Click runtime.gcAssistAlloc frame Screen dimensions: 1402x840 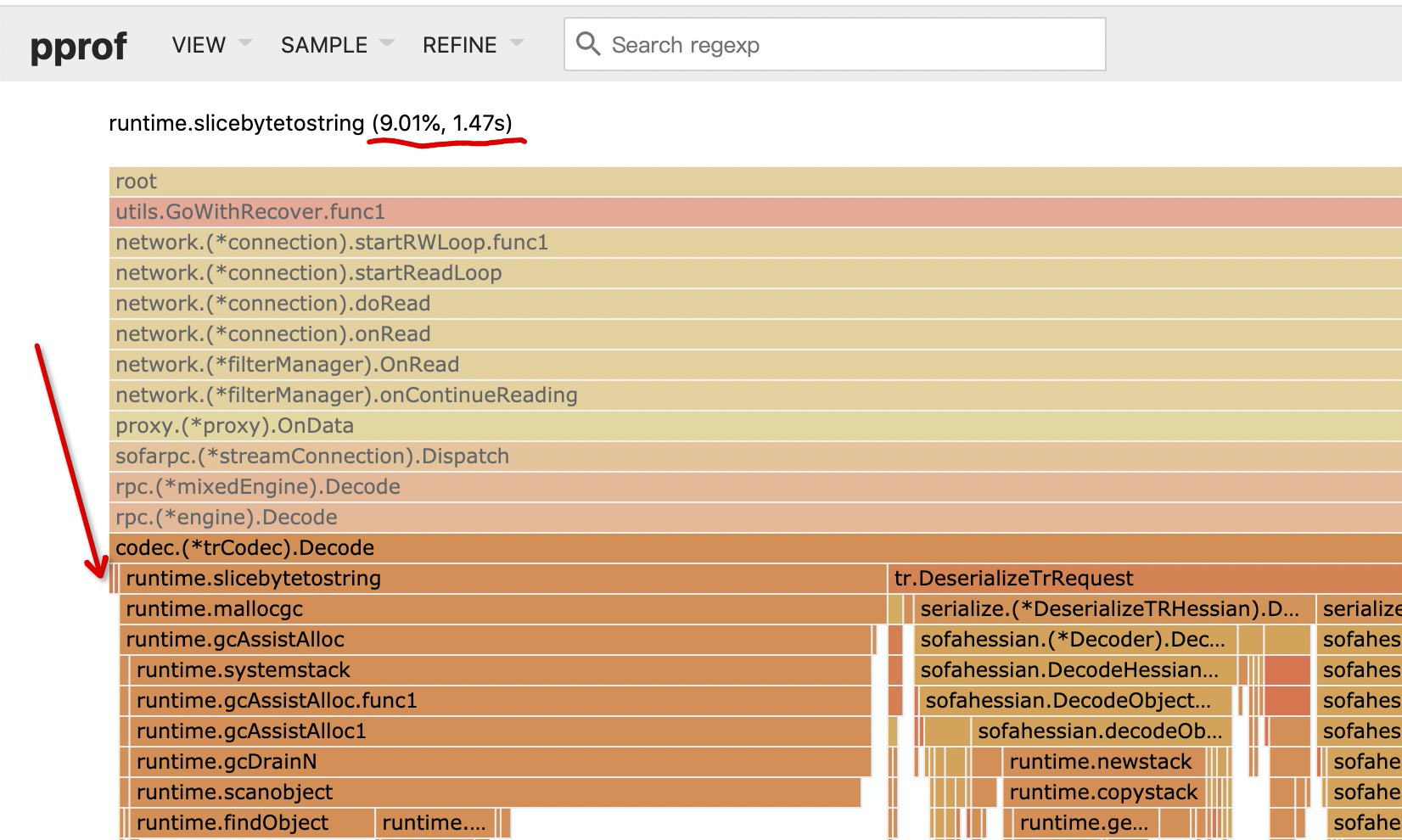tap(496, 640)
